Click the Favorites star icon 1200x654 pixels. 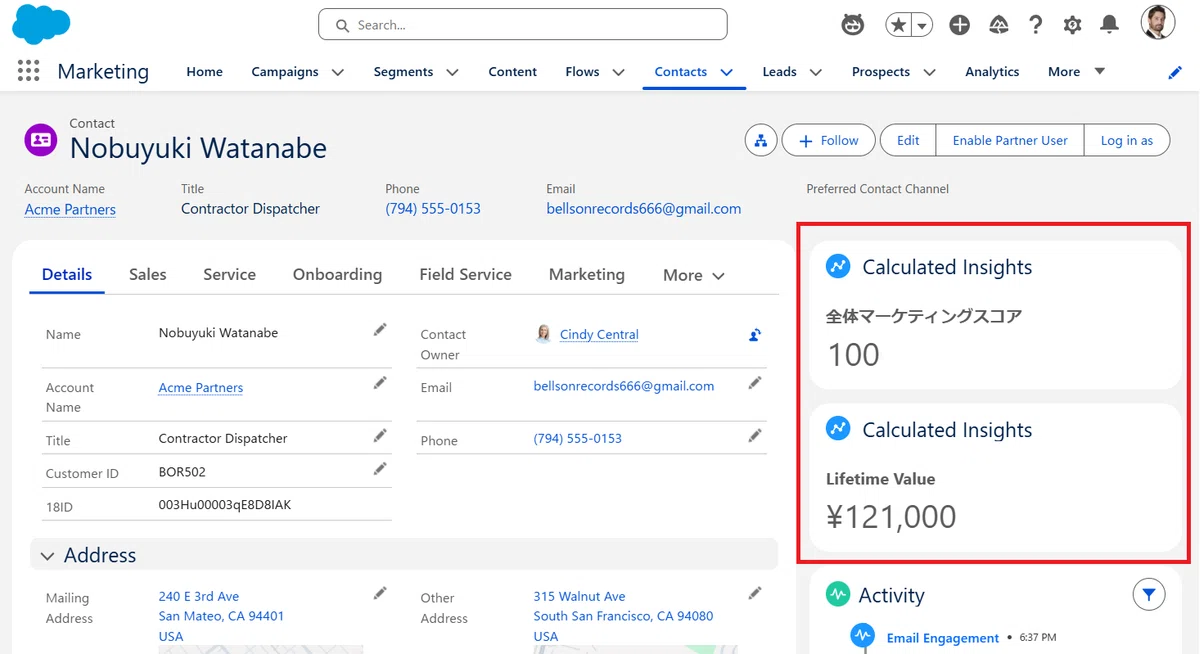898,25
